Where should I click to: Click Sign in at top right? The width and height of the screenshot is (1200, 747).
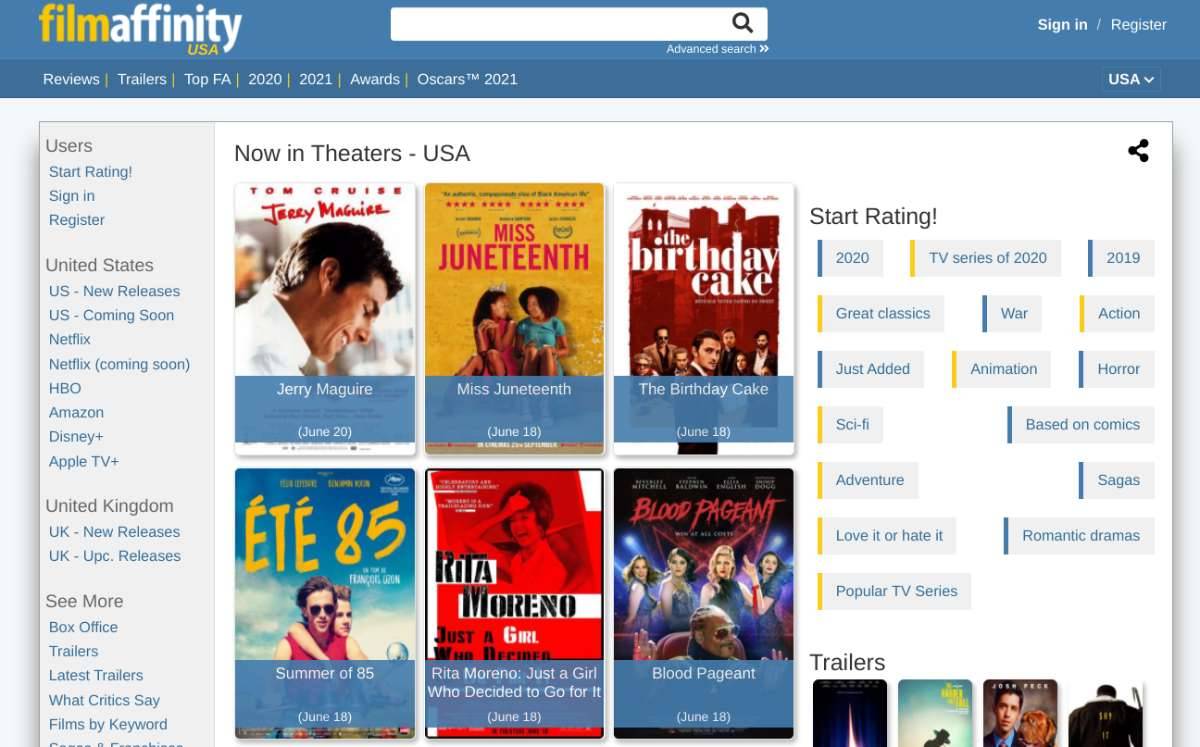coord(1062,25)
